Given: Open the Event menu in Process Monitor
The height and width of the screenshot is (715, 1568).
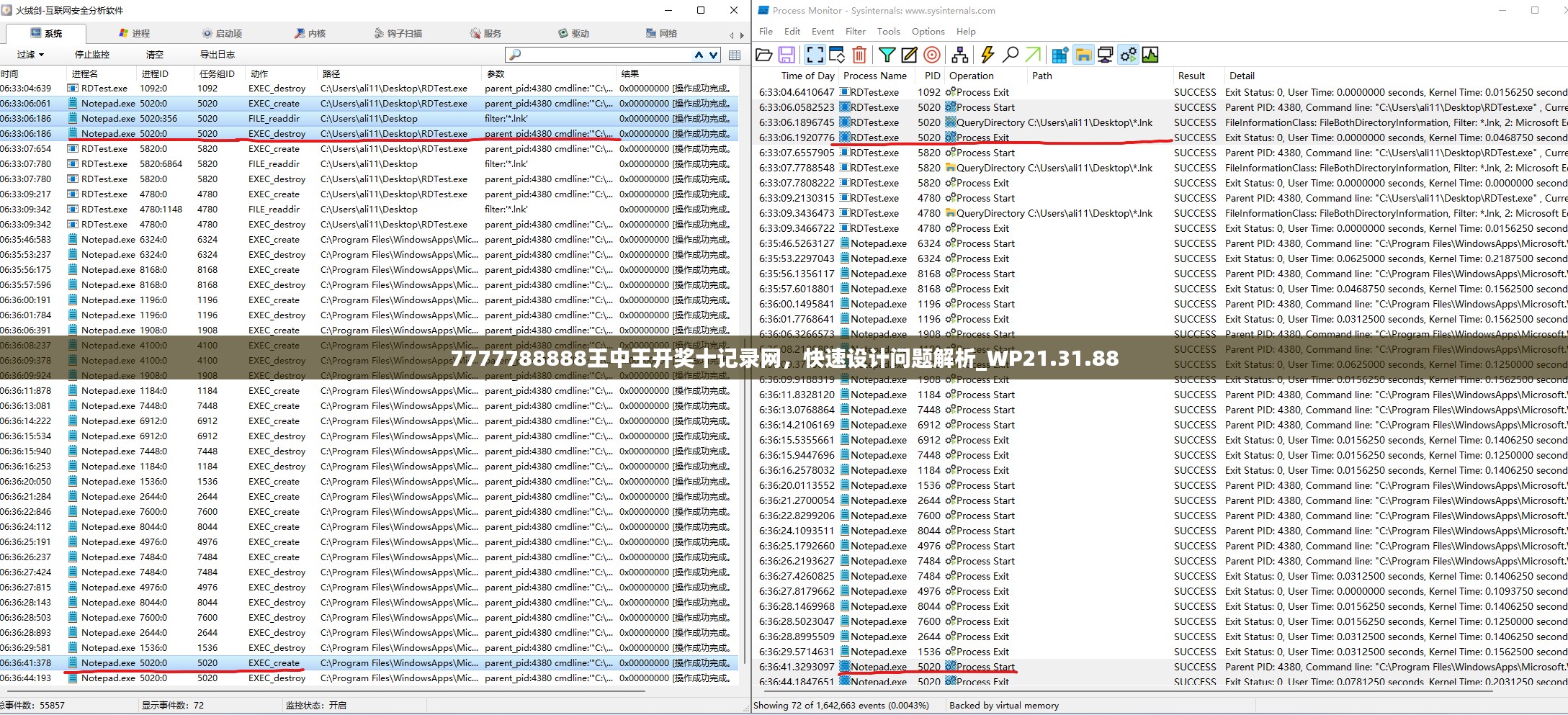Looking at the screenshot, I should (x=823, y=31).
